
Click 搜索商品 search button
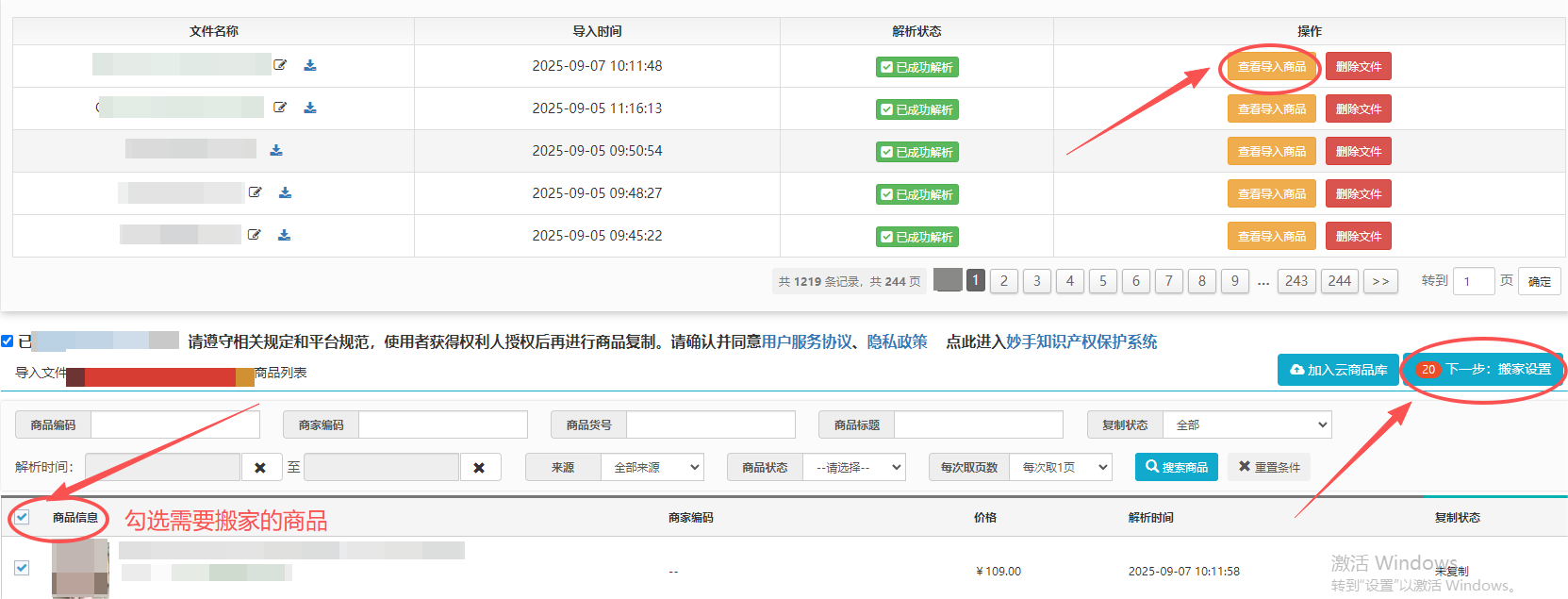(1176, 467)
